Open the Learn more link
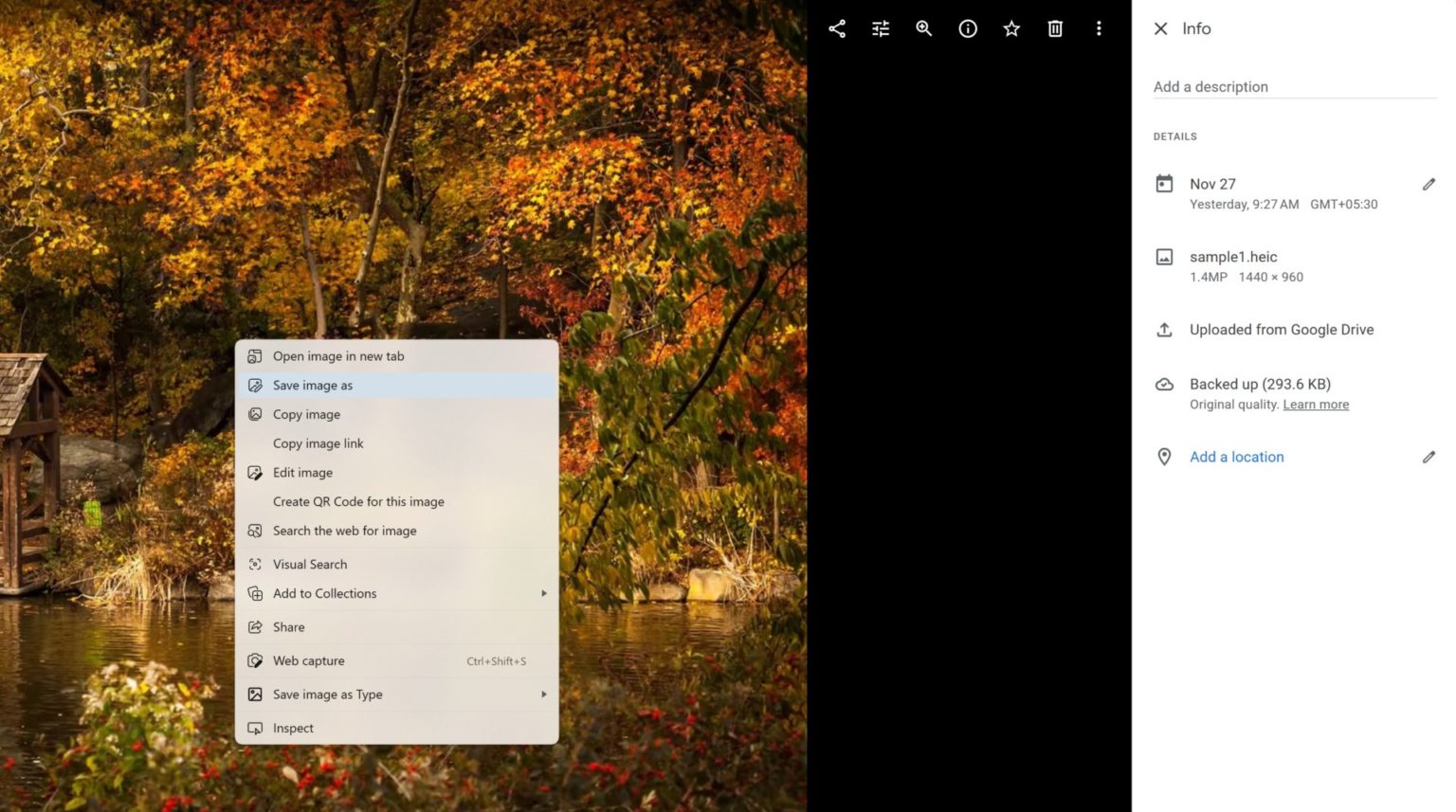The image size is (1456, 812). [1316, 404]
